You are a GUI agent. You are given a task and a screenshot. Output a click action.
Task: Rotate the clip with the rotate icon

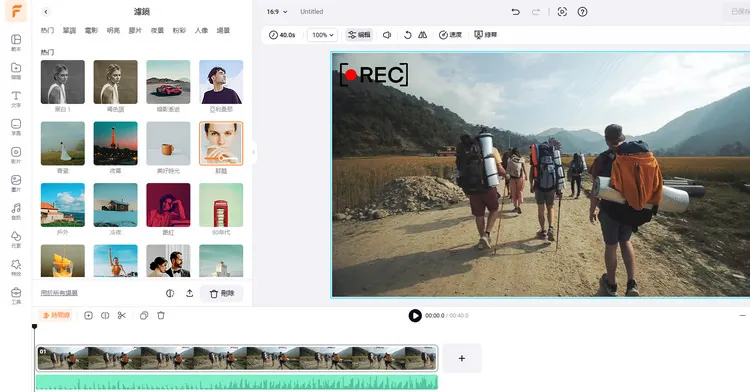(x=408, y=35)
